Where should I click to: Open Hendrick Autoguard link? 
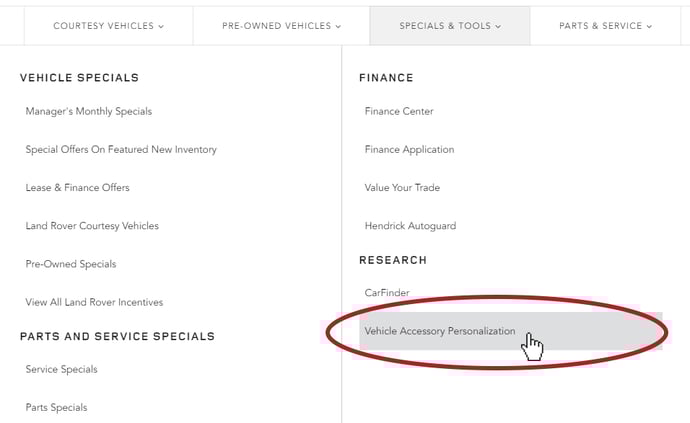(410, 226)
